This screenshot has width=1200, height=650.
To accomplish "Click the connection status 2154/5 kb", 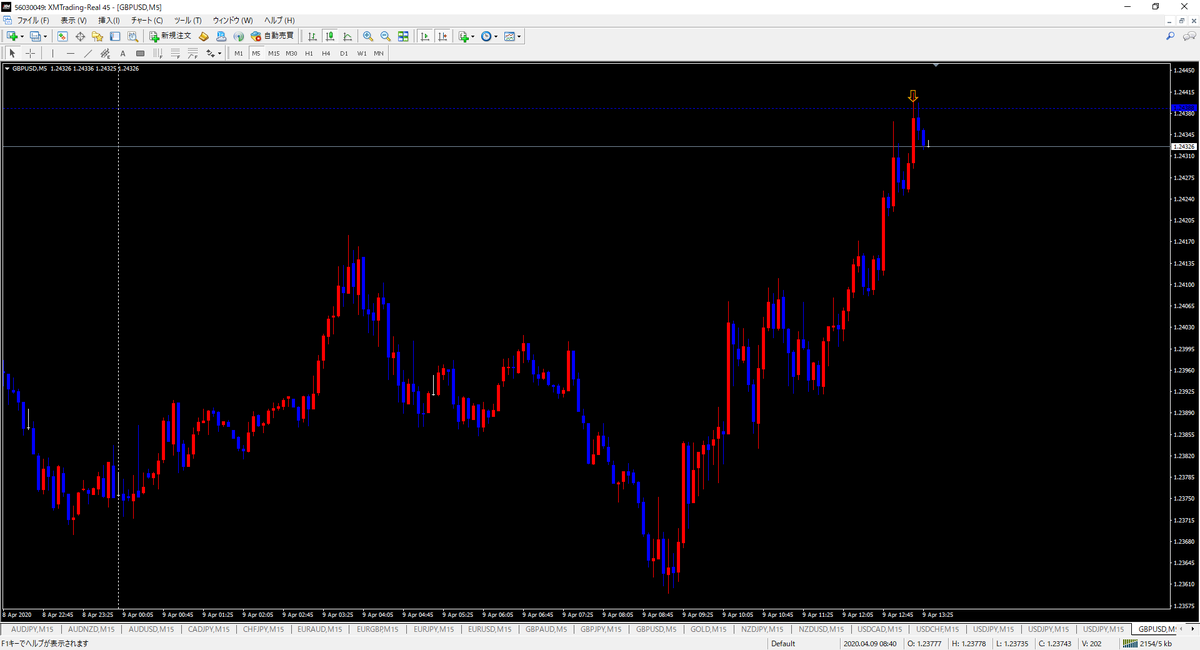I will pos(1147,643).
